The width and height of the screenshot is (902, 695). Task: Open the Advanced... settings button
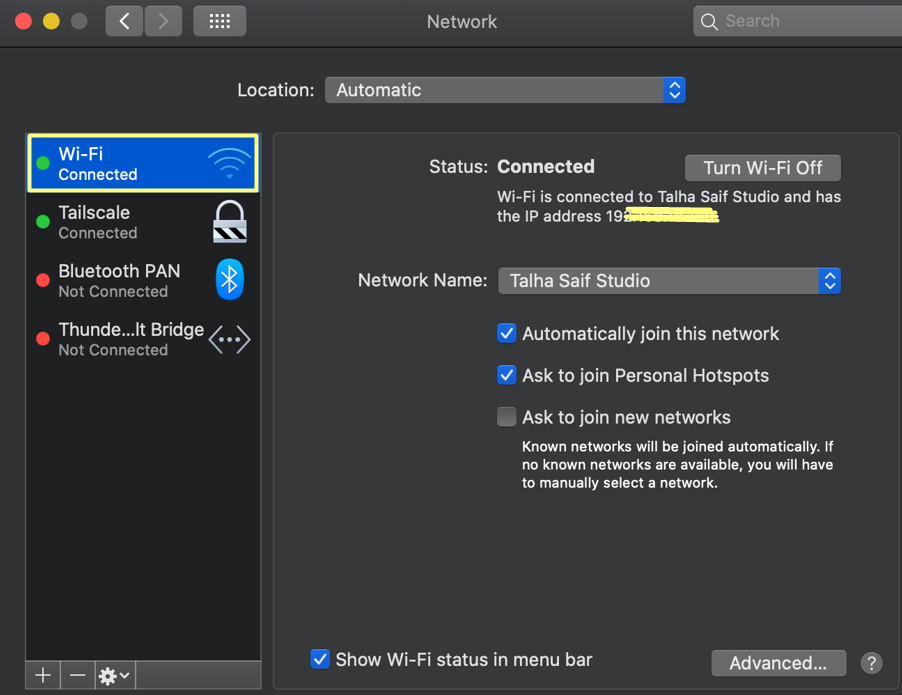click(778, 663)
